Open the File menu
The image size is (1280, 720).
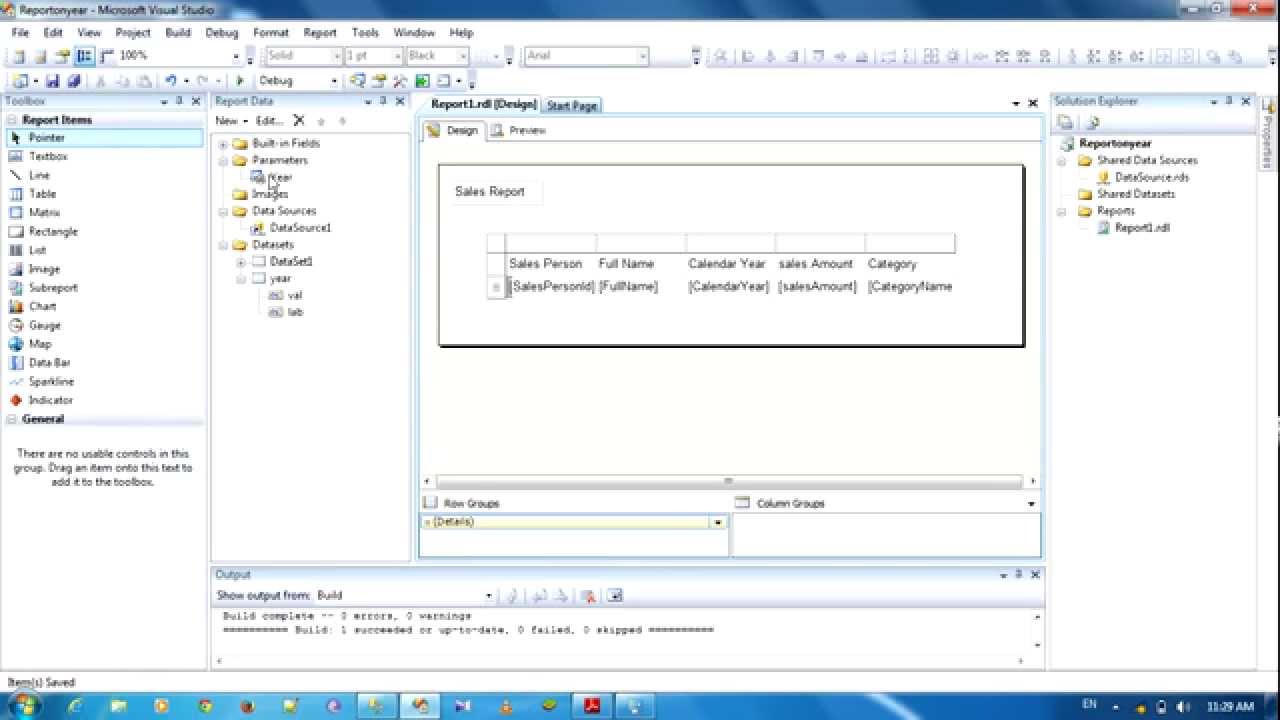pos(20,33)
